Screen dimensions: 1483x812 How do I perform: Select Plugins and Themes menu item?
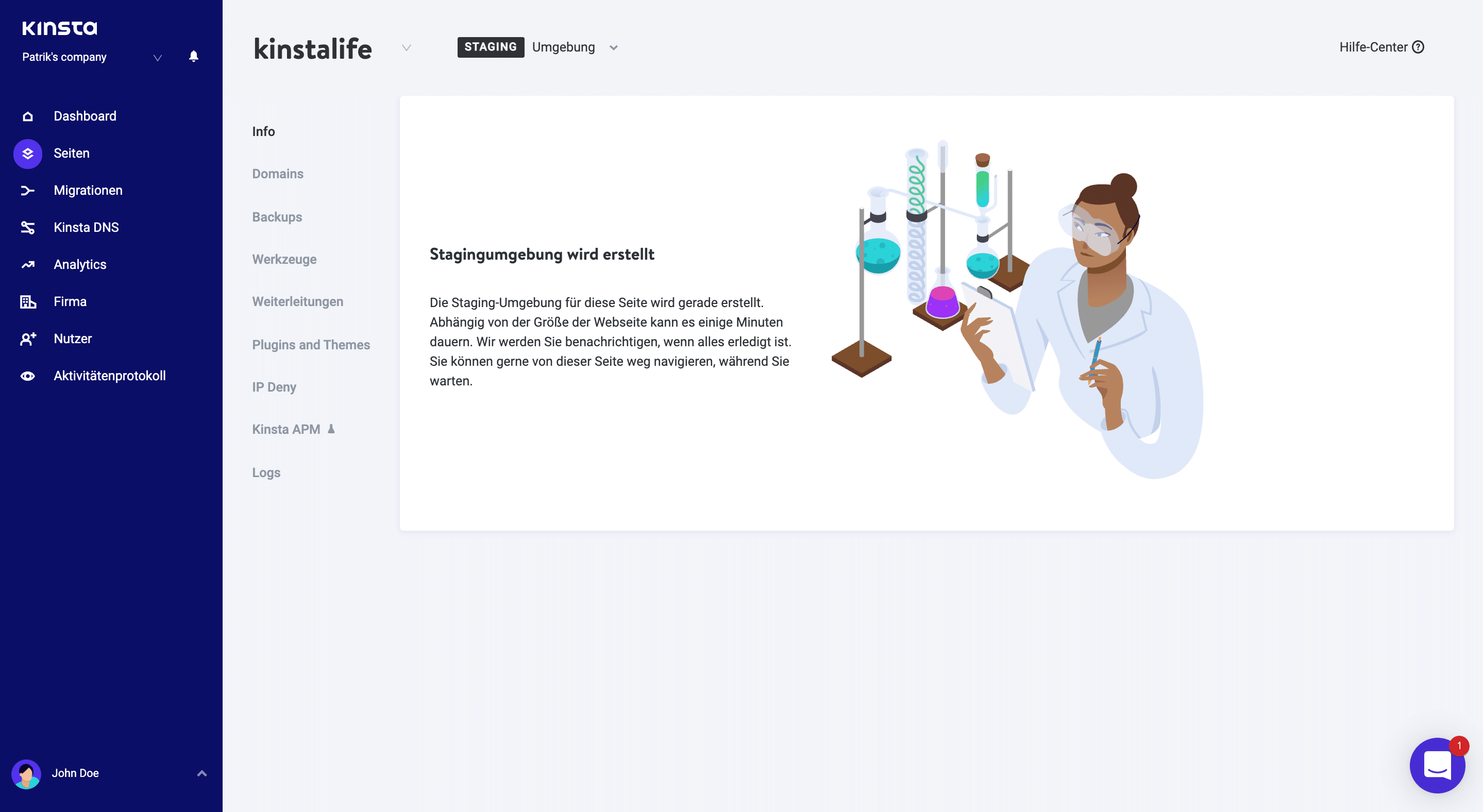tap(311, 344)
